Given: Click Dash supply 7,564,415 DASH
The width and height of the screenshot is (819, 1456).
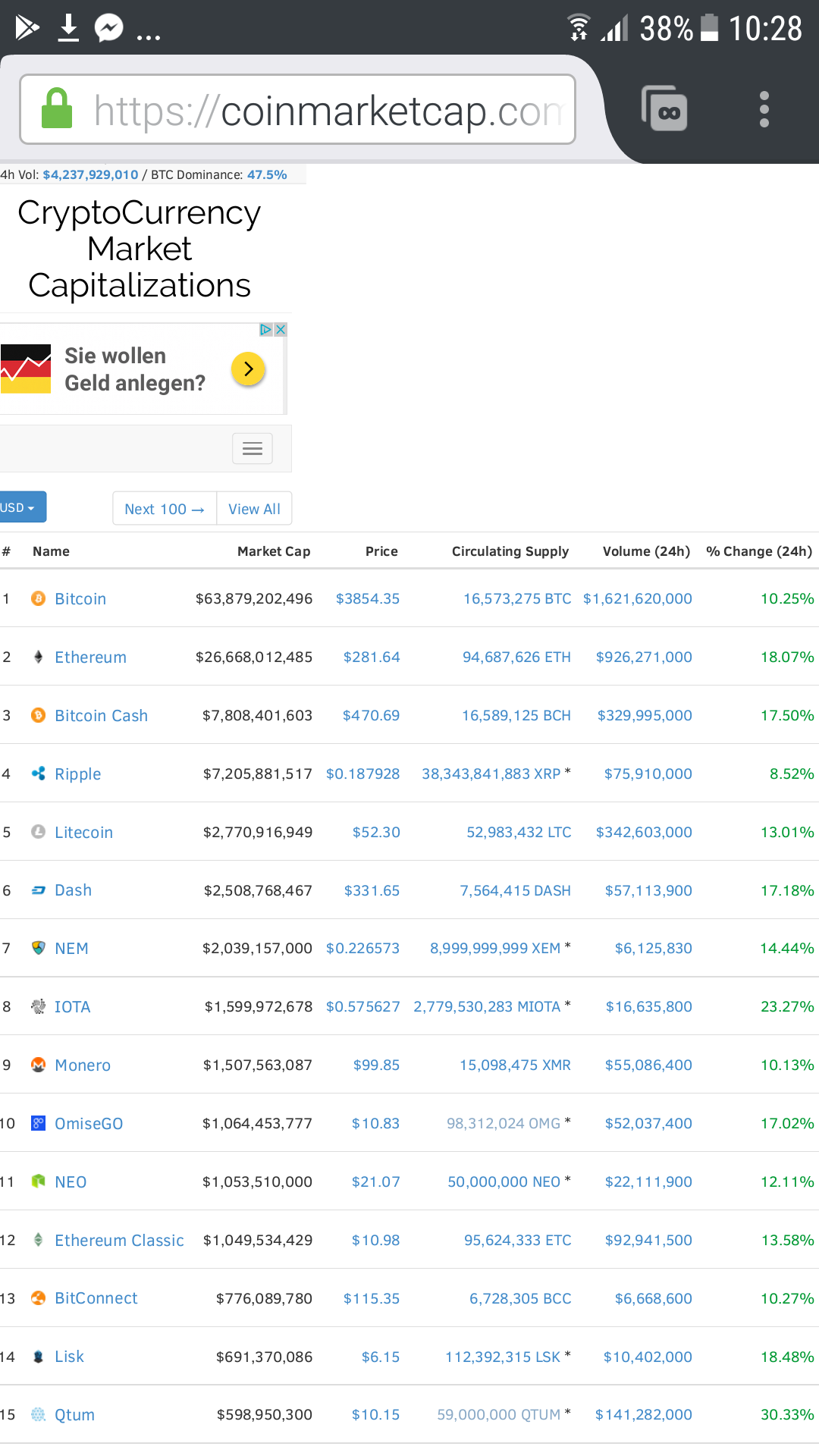Looking at the screenshot, I should pyautogui.click(x=515, y=890).
